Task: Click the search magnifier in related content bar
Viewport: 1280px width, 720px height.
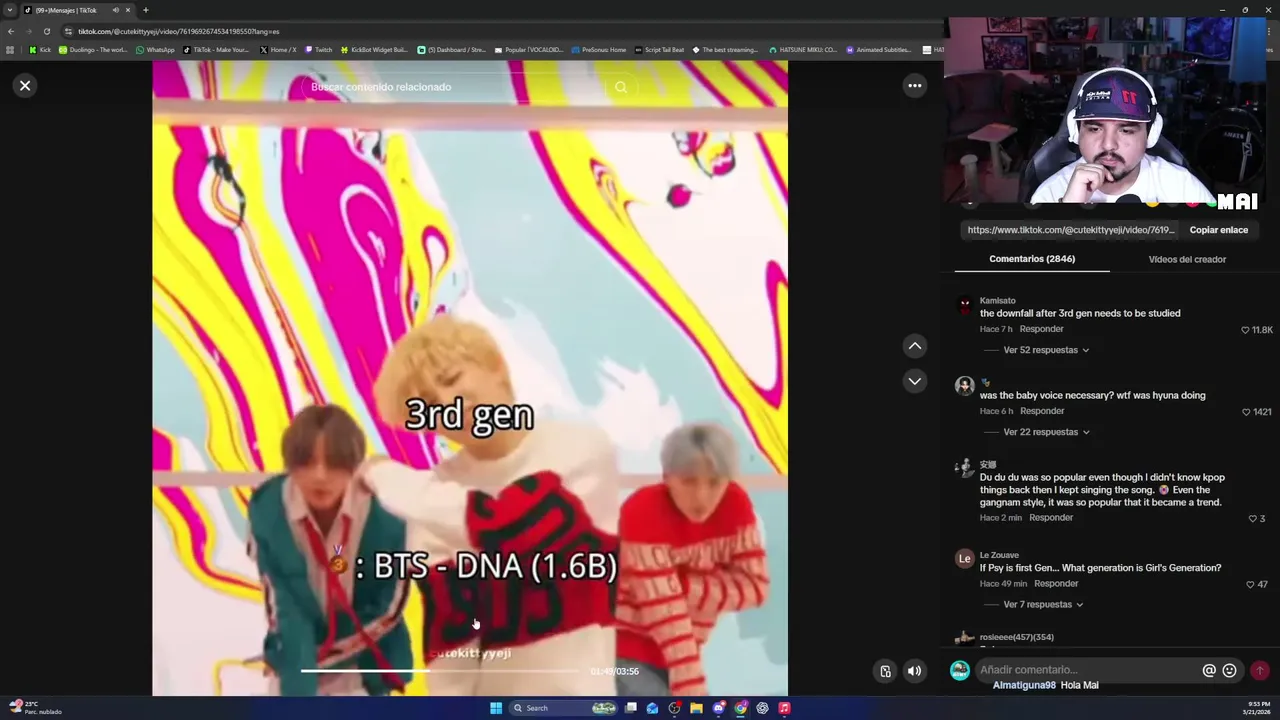Action: pyautogui.click(x=621, y=87)
